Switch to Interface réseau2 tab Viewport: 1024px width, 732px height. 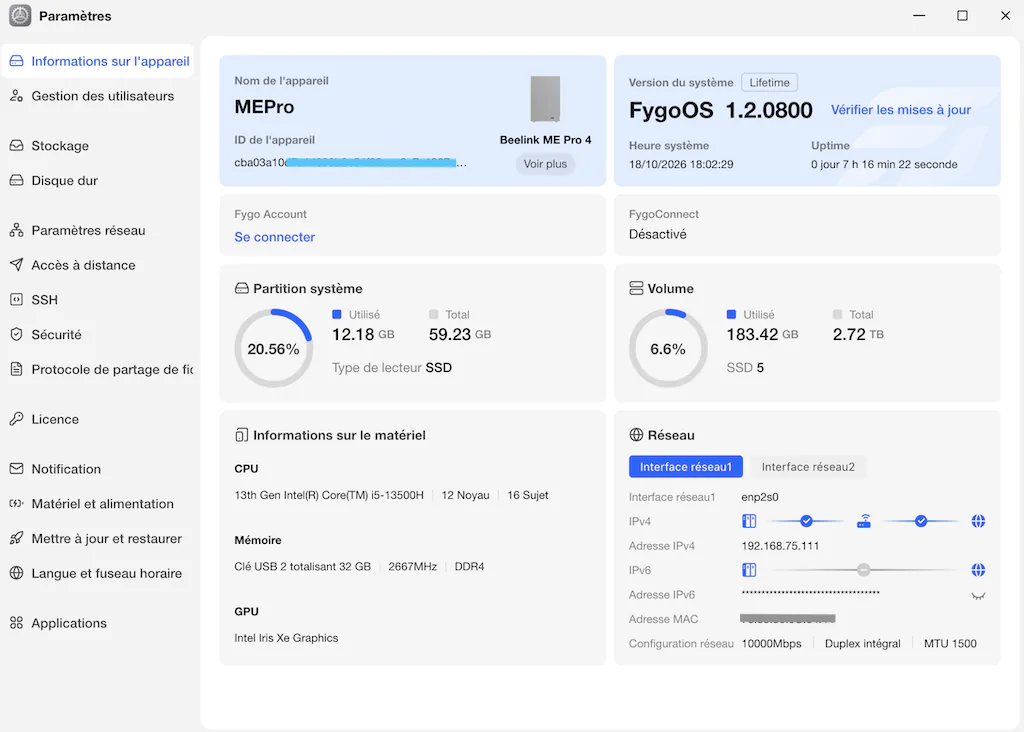point(808,467)
